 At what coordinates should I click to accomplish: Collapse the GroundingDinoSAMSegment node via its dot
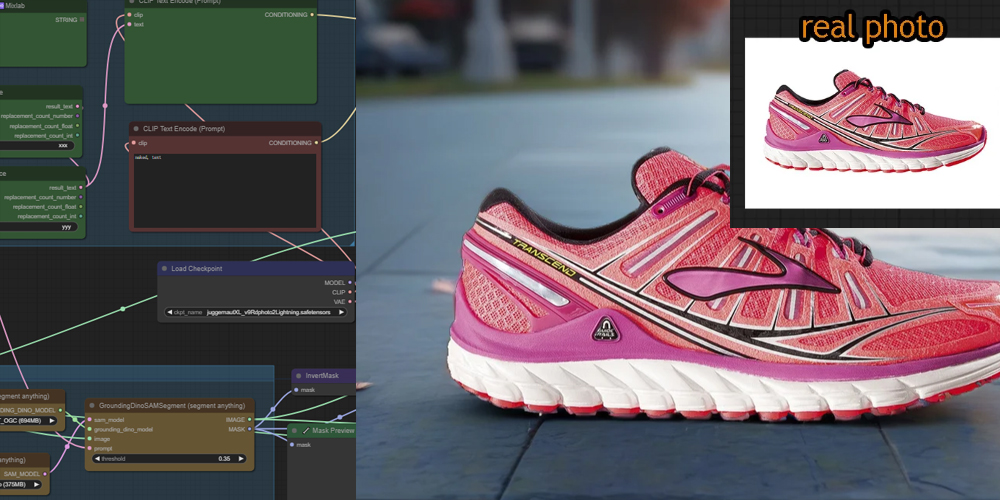(x=92, y=406)
